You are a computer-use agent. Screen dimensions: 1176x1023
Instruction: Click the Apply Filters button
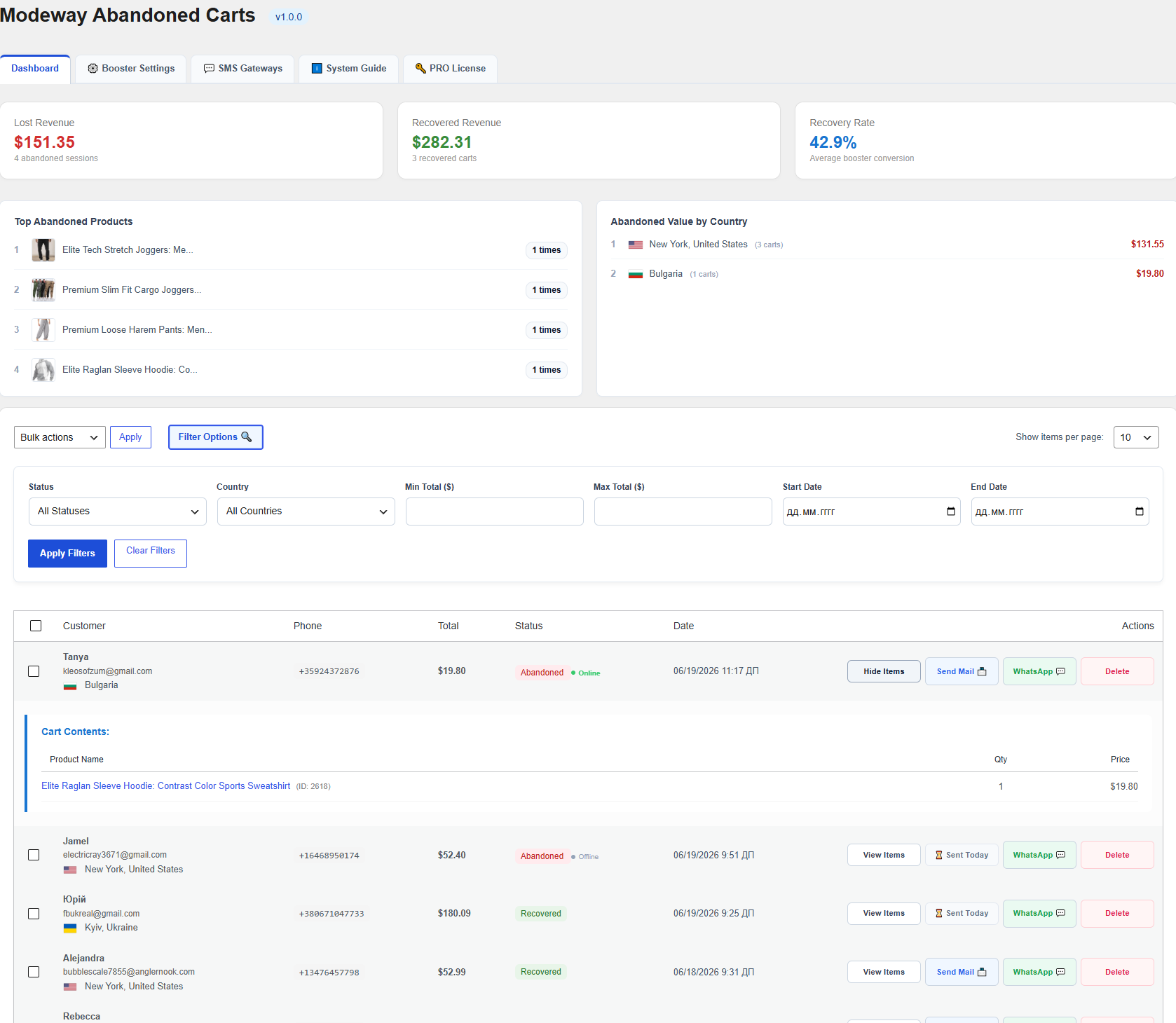tap(67, 554)
